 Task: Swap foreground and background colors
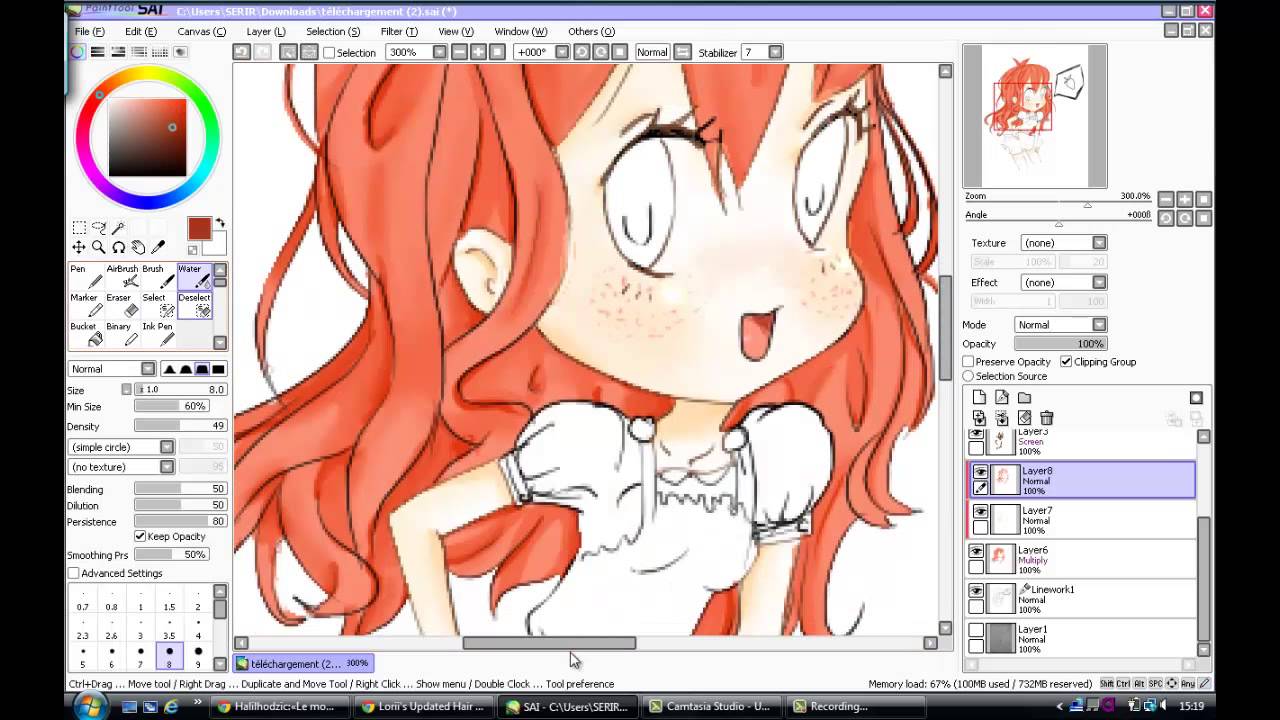click(x=220, y=223)
